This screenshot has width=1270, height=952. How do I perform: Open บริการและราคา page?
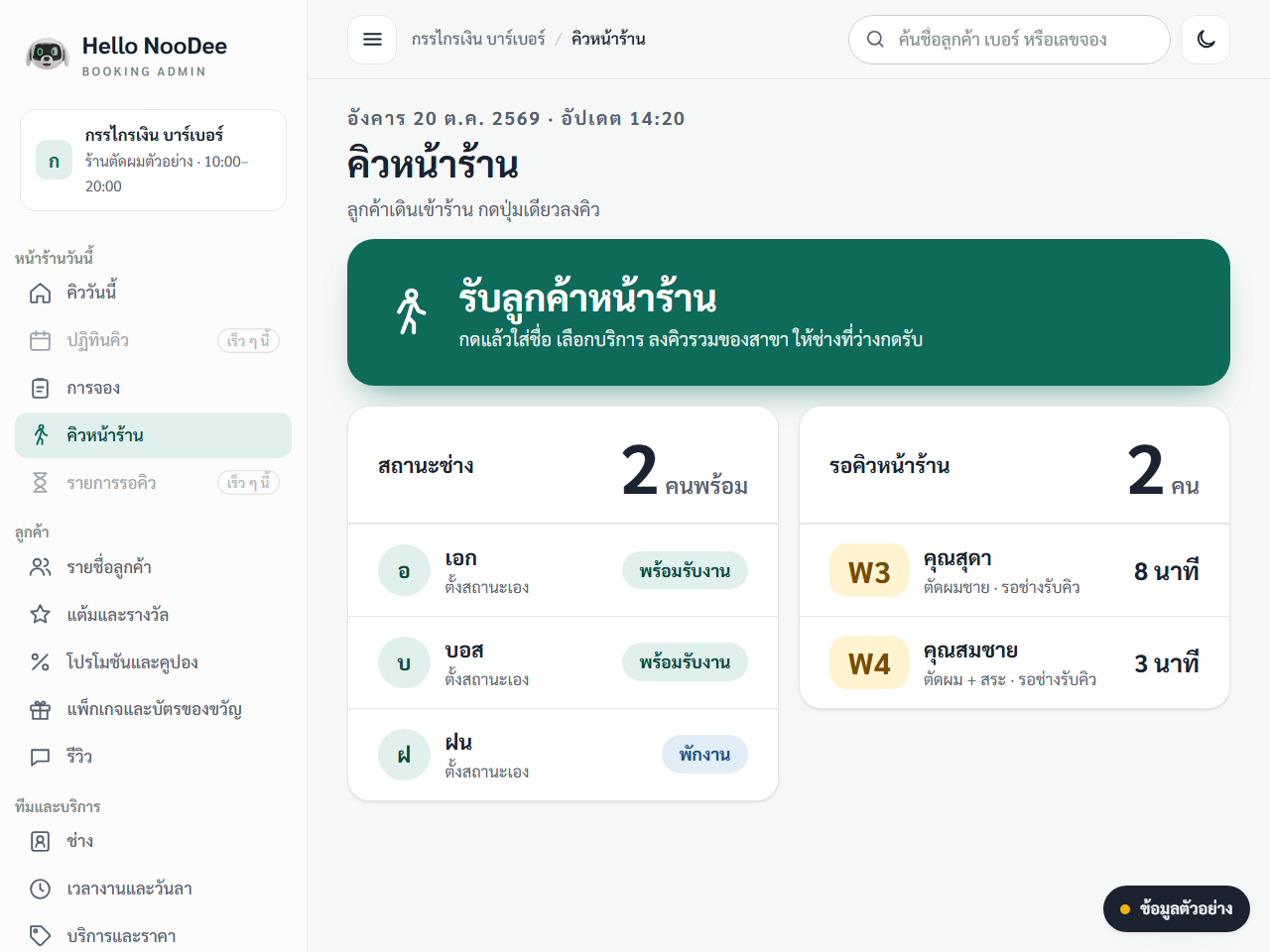coord(153,936)
